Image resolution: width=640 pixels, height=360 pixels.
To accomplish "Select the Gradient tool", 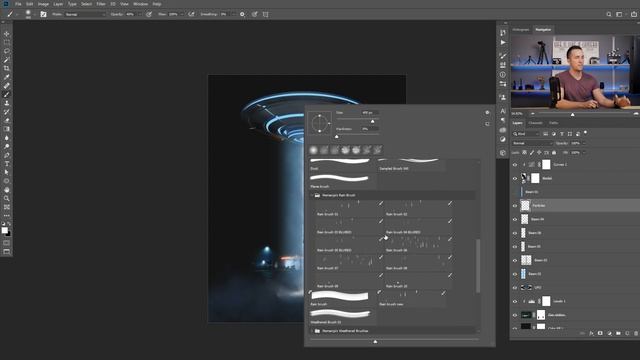I will [7, 129].
